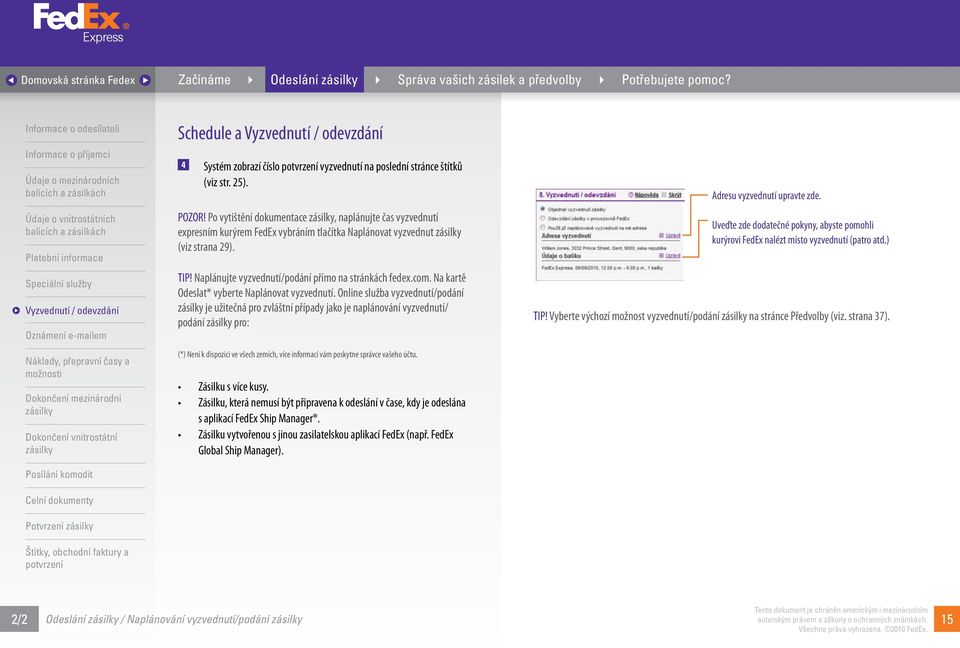The width and height of the screenshot is (960, 648).
Task: Open Oznámení e-mailem section
Action: point(66,336)
